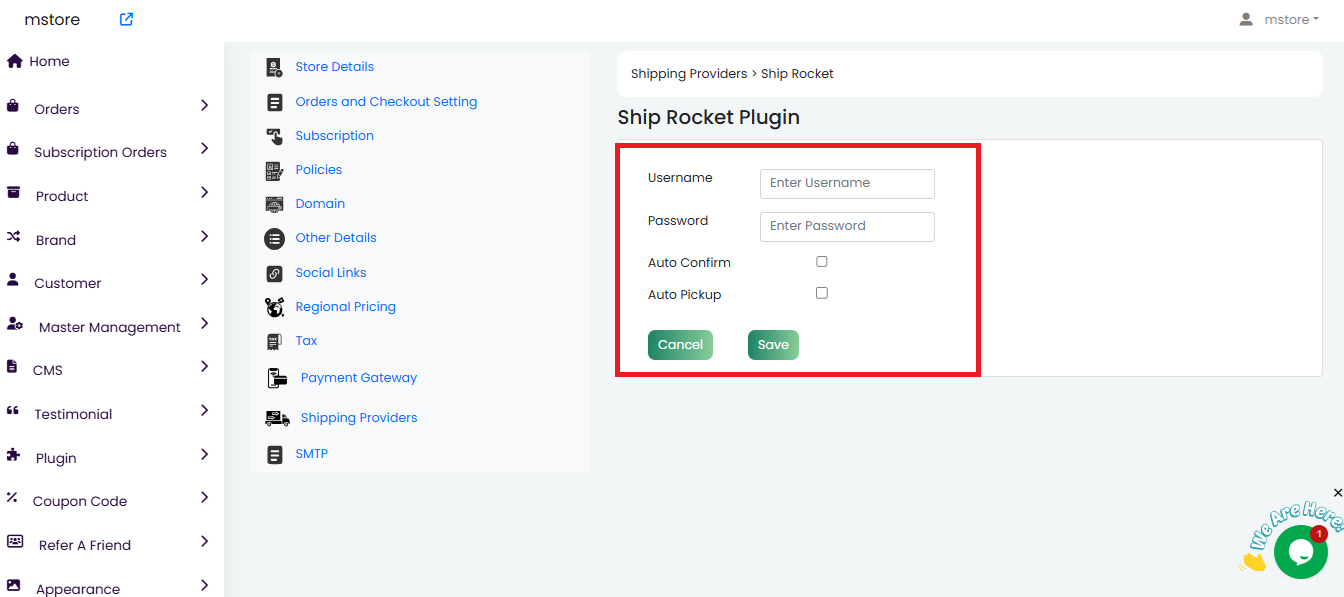The width and height of the screenshot is (1344, 597).
Task: Open the mstore user account dropdown
Action: [1278, 19]
